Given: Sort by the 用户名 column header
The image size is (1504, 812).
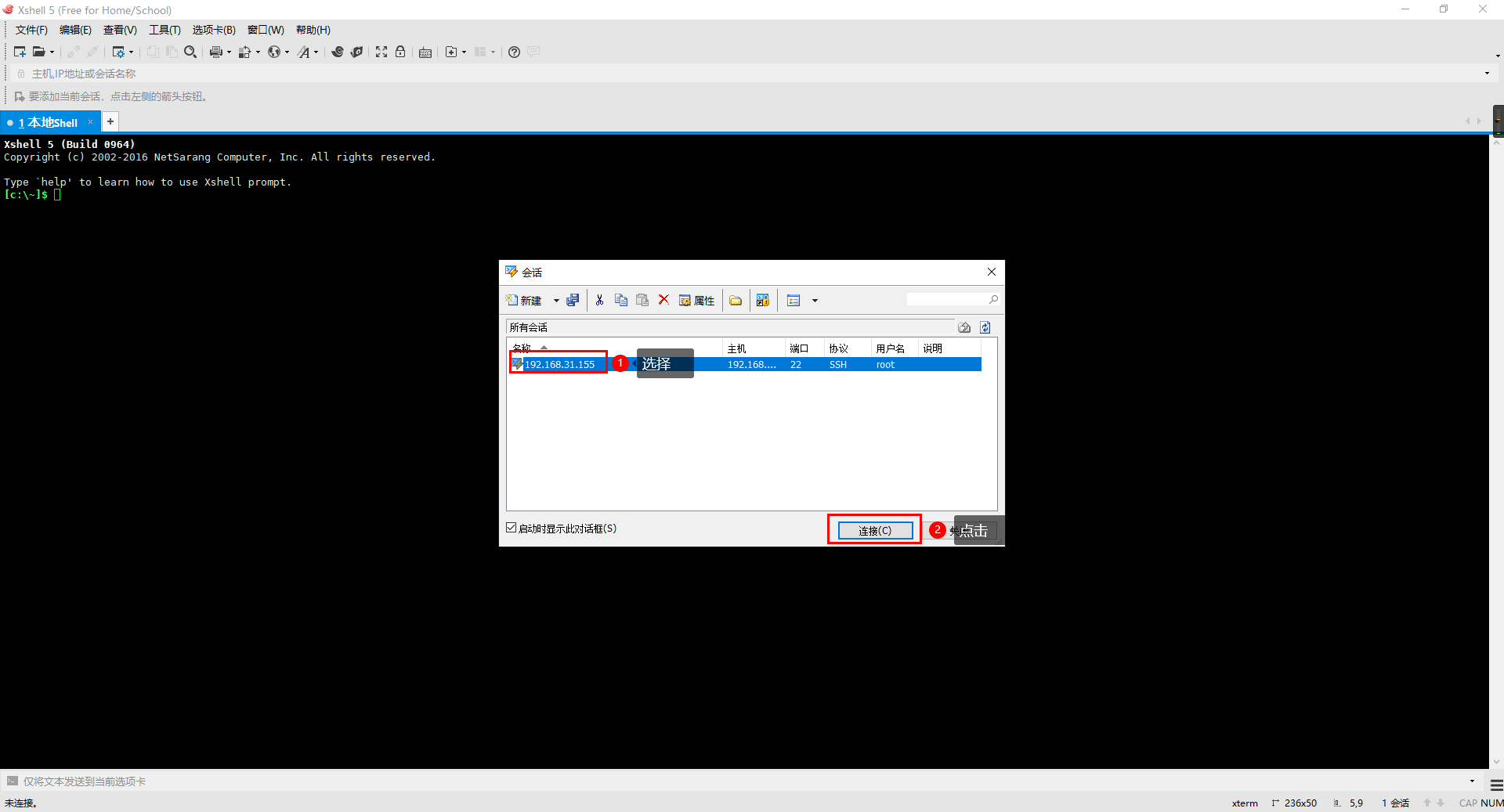Looking at the screenshot, I should pos(895,348).
